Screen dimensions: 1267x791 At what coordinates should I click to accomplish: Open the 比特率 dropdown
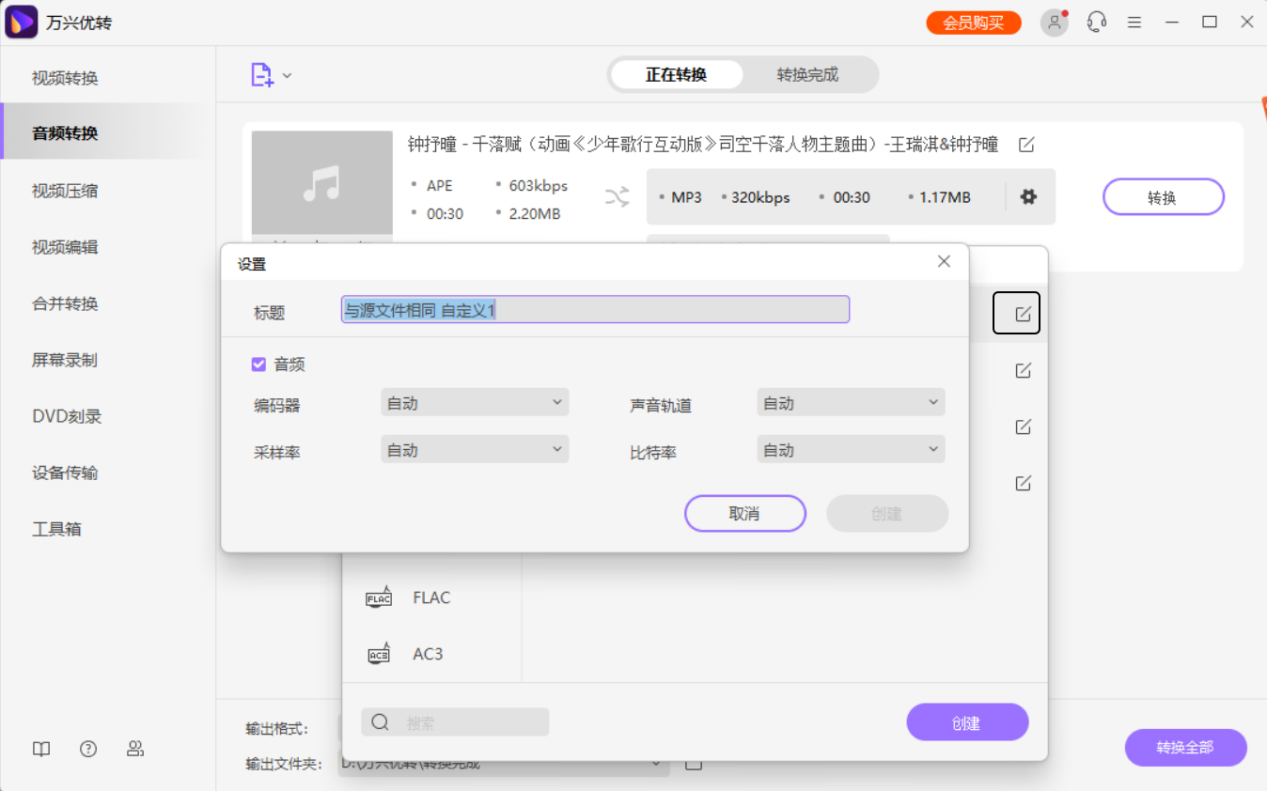(x=850, y=449)
